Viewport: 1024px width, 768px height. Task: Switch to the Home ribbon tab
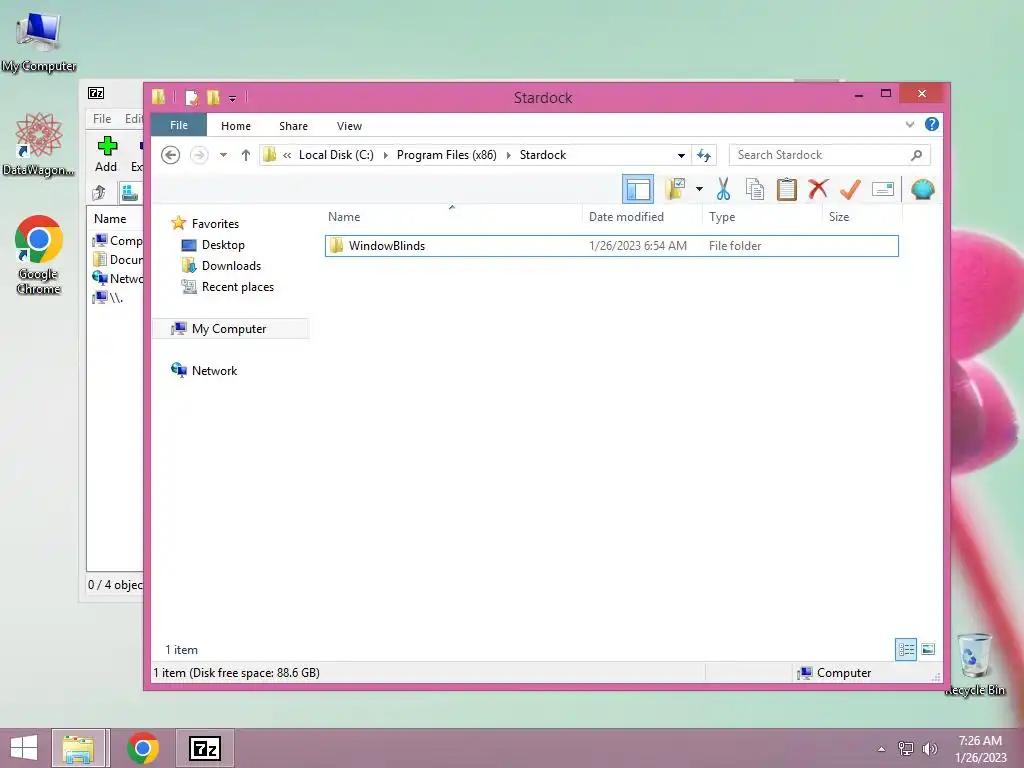tap(236, 126)
